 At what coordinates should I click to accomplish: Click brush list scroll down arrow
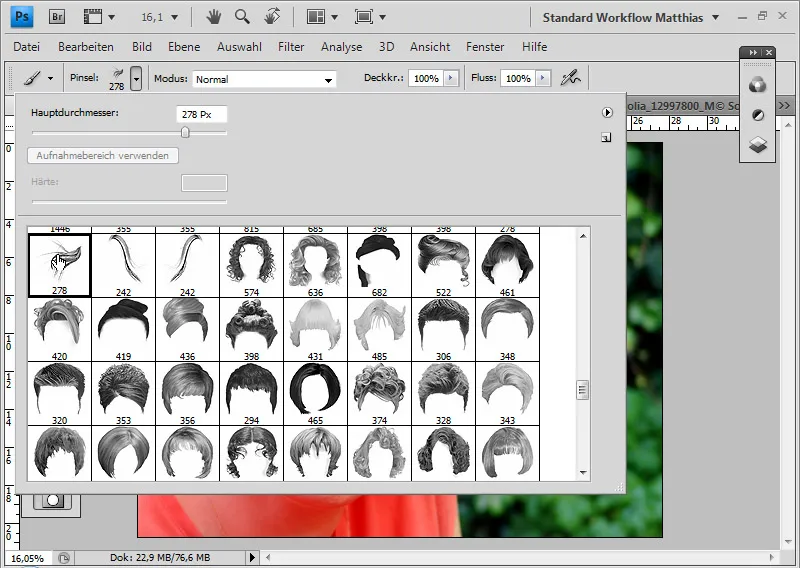pyautogui.click(x=583, y=473)
